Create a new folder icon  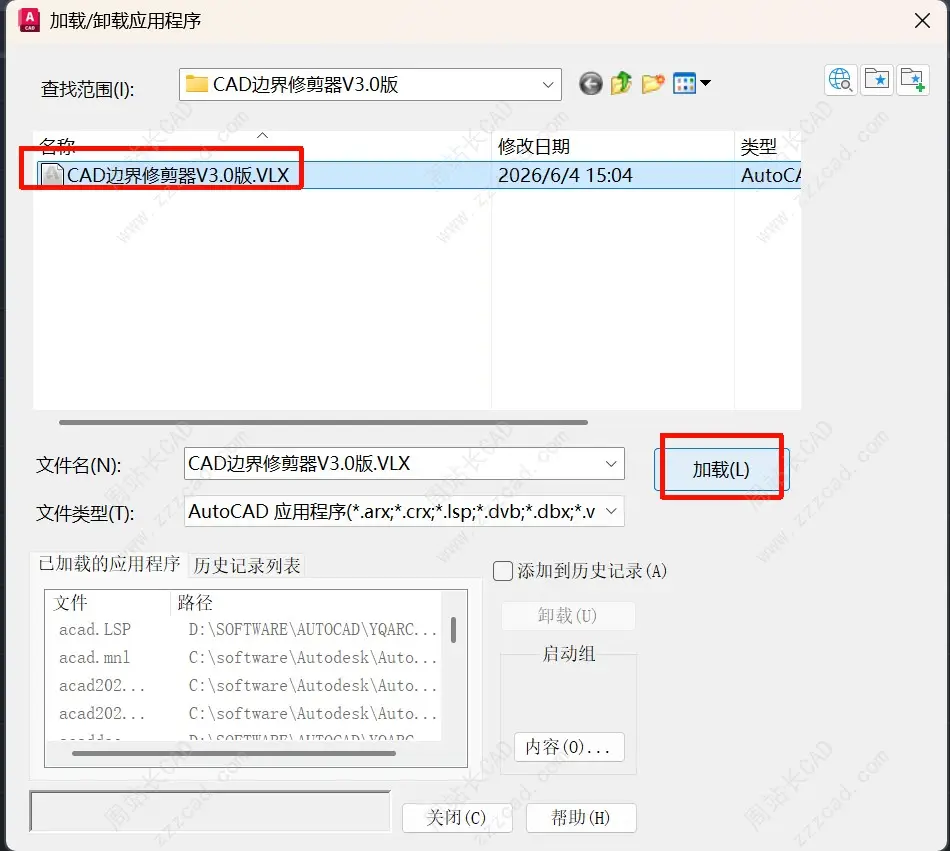click(x=653, y=83)
